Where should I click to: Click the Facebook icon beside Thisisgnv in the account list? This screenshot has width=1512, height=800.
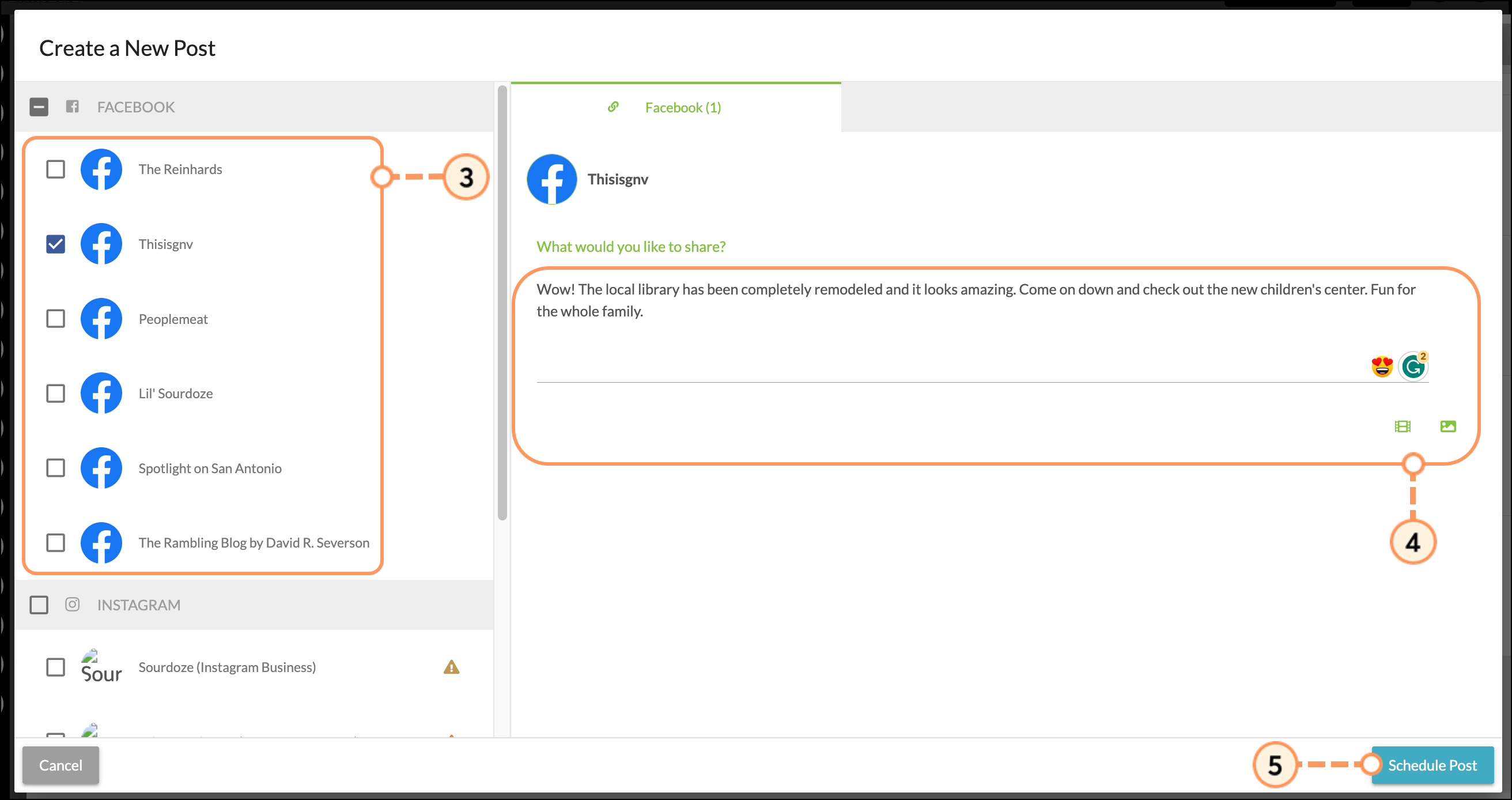tap(101, 244)
